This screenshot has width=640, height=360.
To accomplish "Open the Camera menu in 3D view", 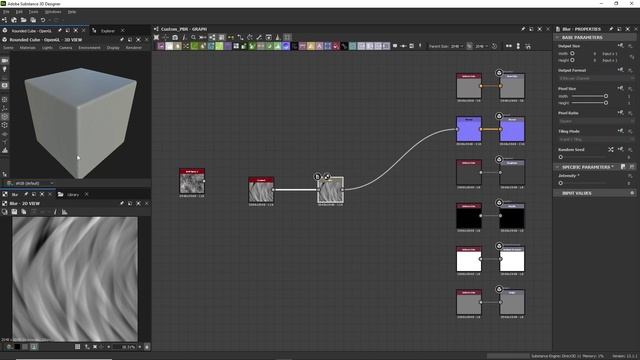I will (x=65, y=48).
